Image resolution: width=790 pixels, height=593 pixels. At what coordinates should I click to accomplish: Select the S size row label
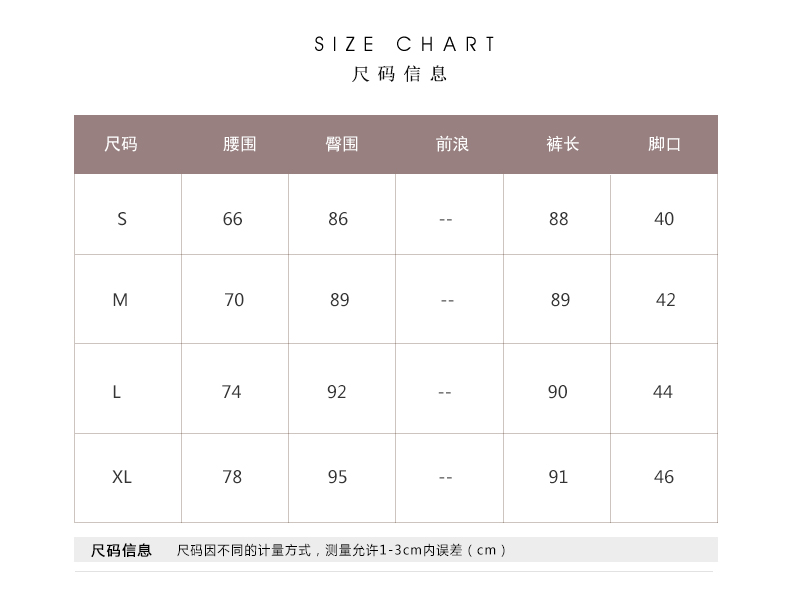(122, 219)
